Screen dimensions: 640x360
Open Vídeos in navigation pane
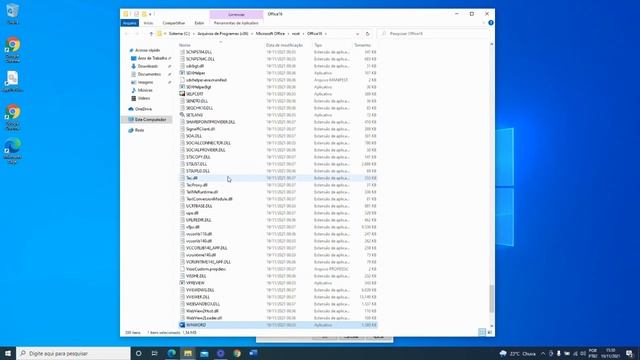pos(144,98)
